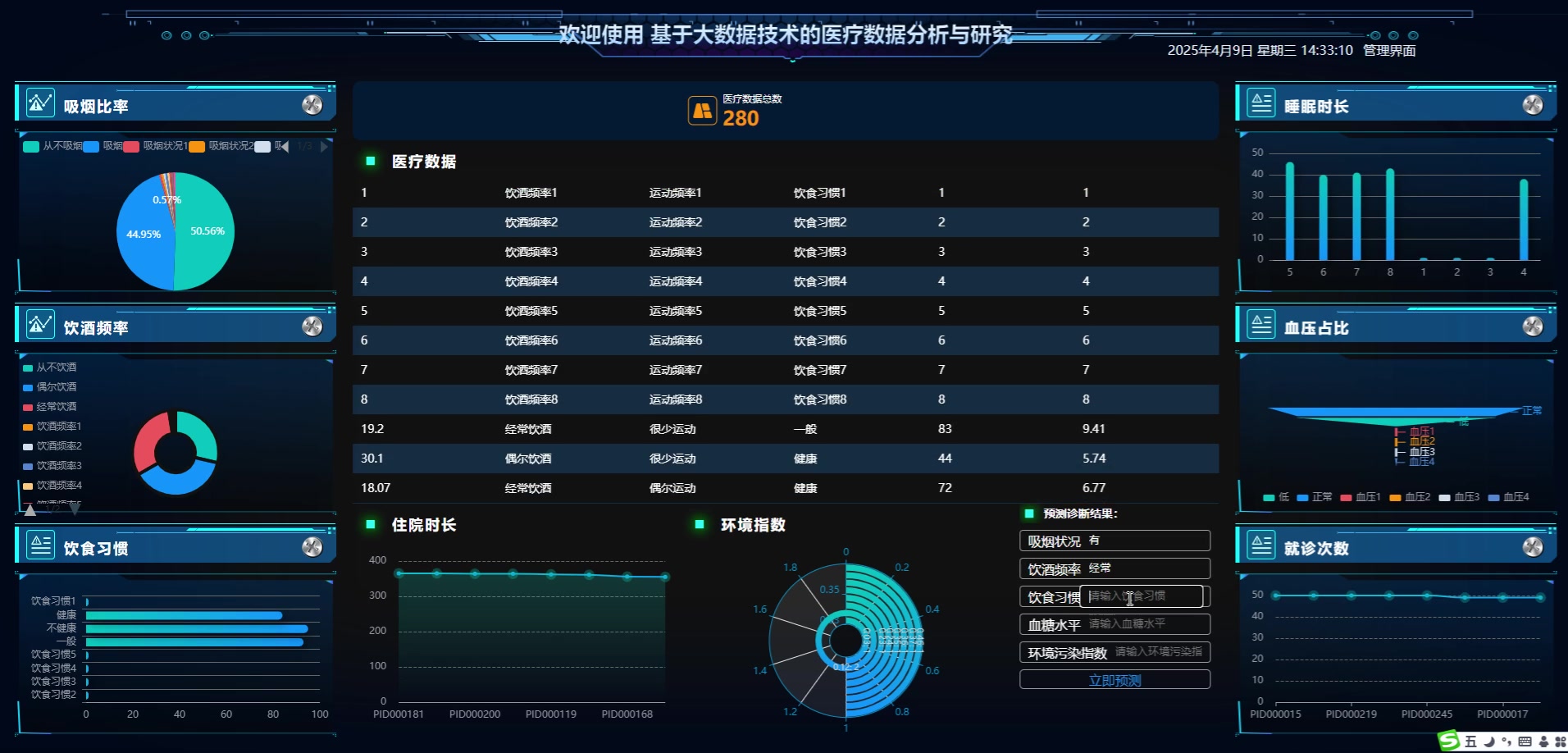
Task: Toggle 血压4 legend item
Action: click(x=1507, y=497)
